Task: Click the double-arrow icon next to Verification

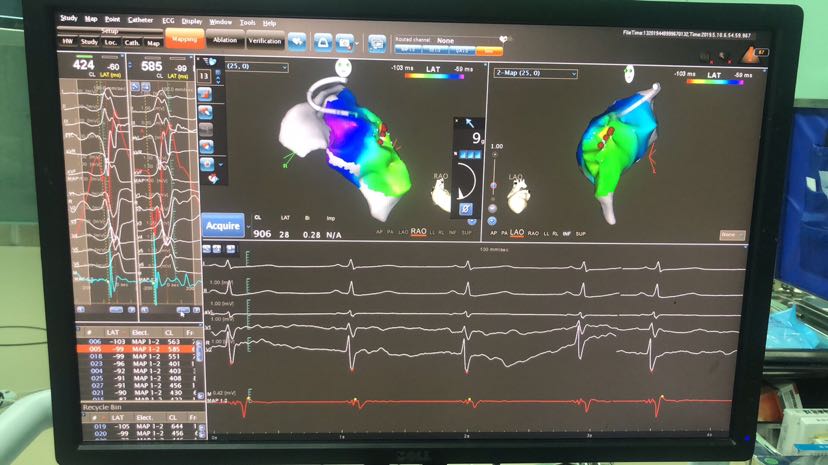Action: click(298, 41)
